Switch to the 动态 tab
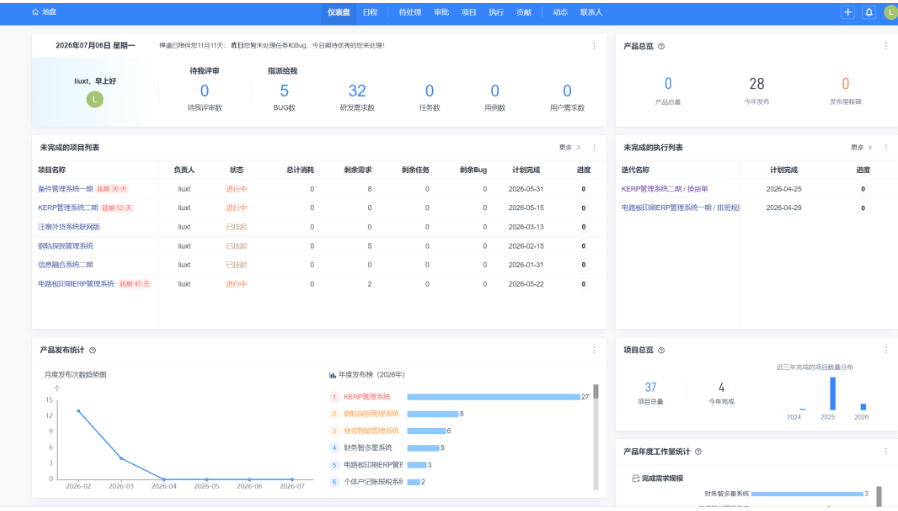 (560, 12)
